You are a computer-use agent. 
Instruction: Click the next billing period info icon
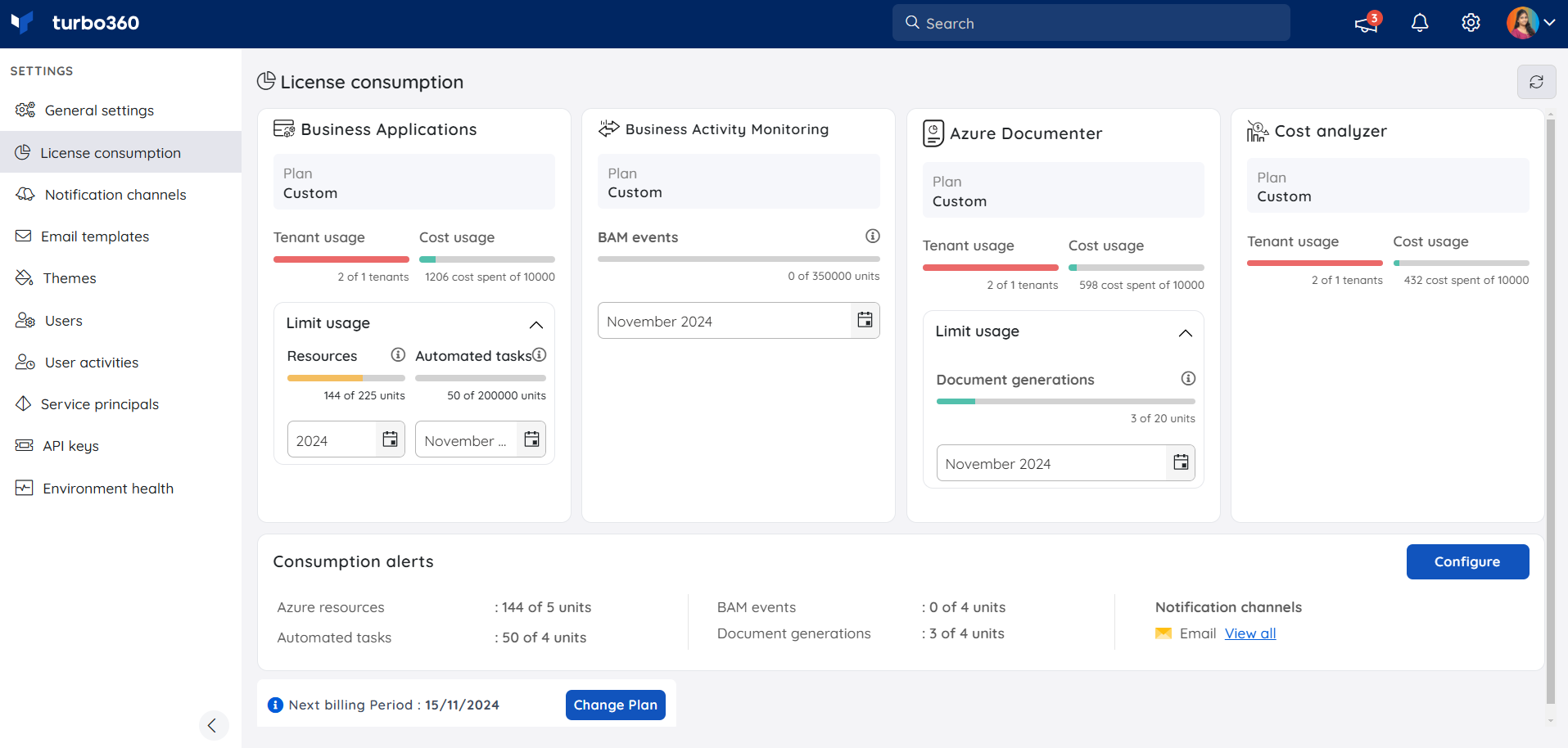[x=276, y=705]
